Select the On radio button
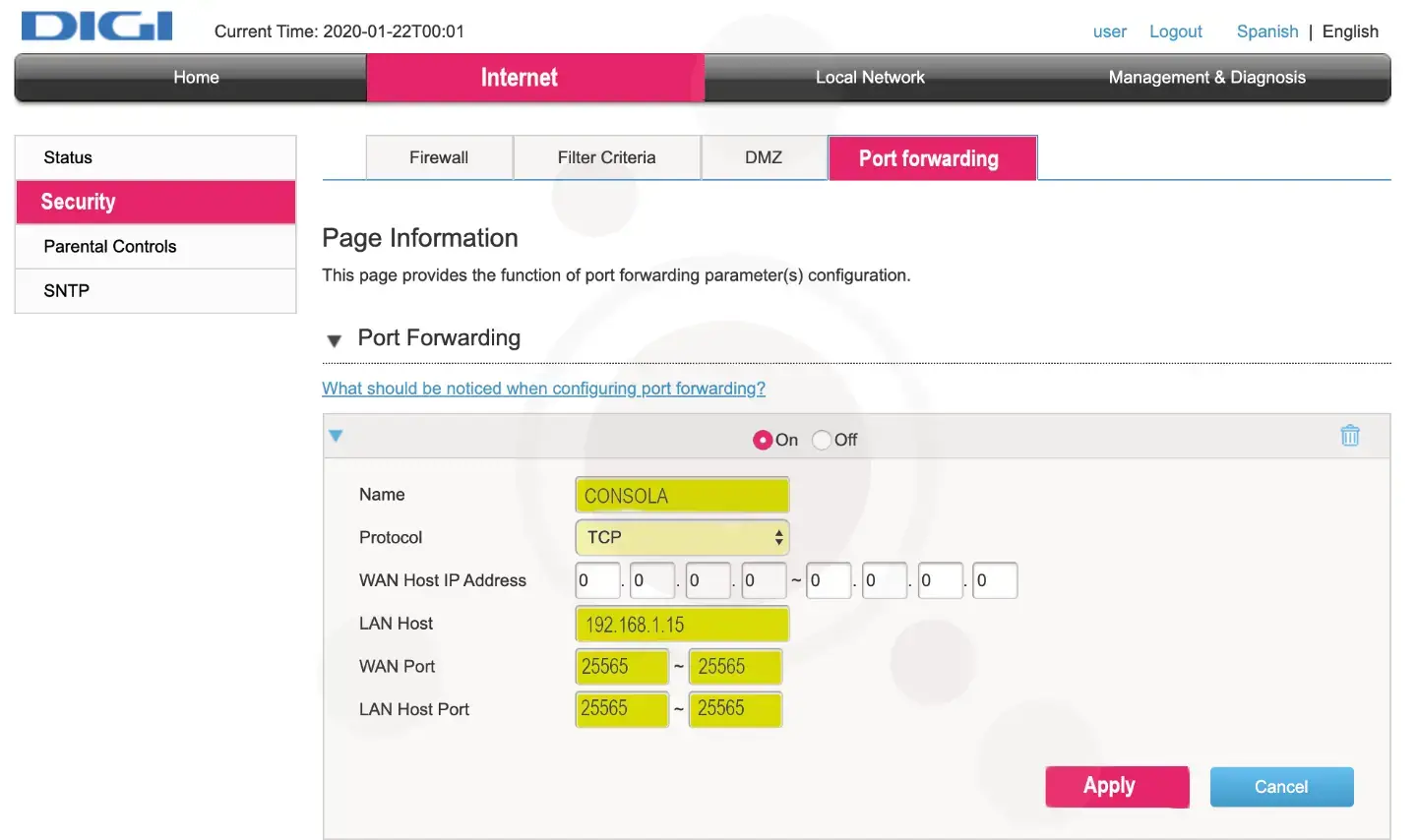Viewport: 1417px width, 840px height. pos(763,440)
